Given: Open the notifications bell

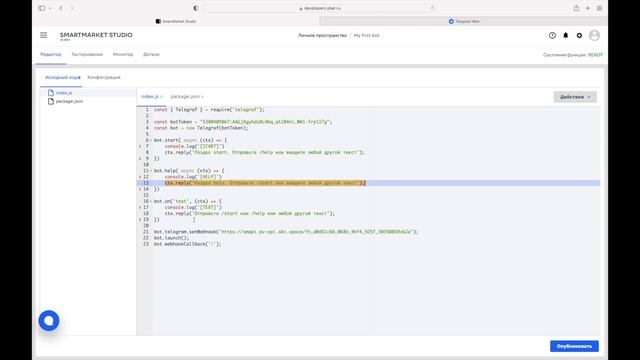Looking at the screenshot, I should [566, 36].
